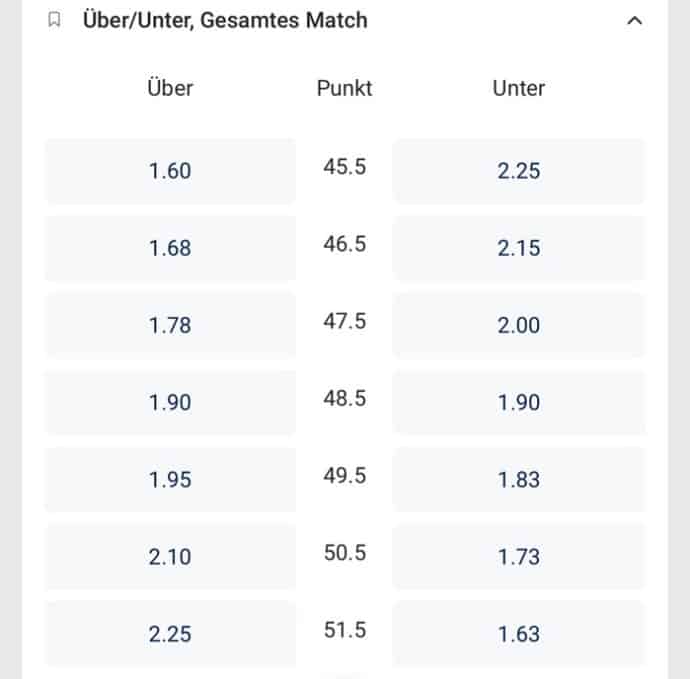Select Unter 45.5 at odds 2.25
Screen dimensions: 690x679
[x=518, y=171]
